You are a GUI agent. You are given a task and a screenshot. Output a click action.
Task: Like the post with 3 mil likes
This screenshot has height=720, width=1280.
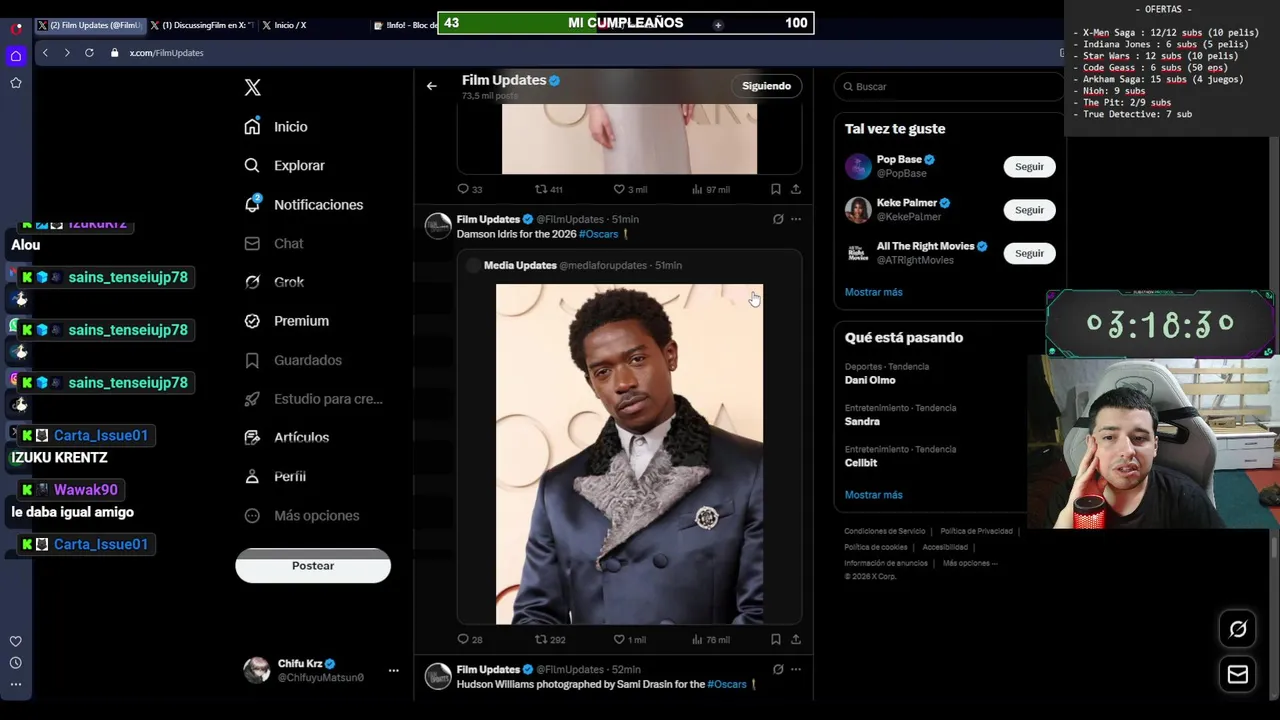point(630,189)
